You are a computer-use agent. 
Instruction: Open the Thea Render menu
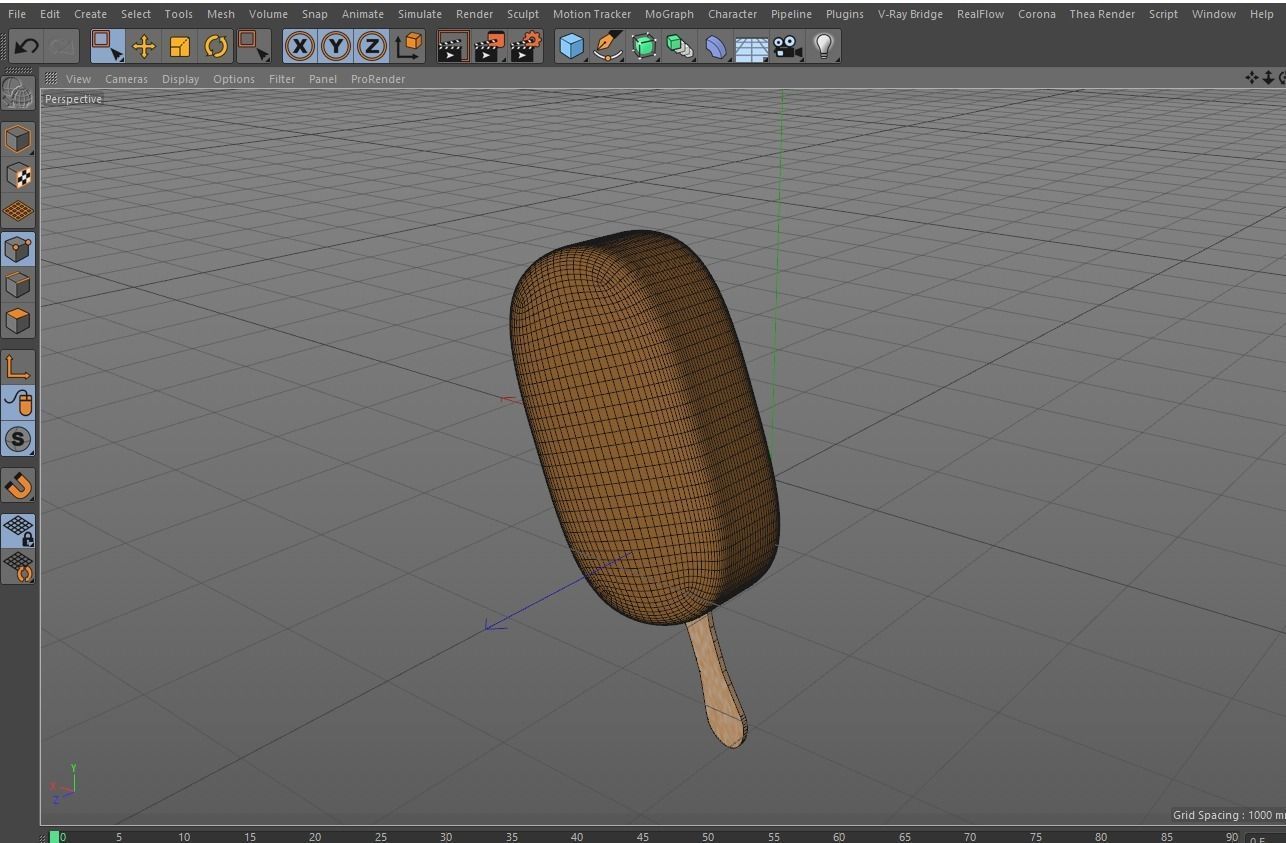pyautogui.click(x=1102, y=14)
